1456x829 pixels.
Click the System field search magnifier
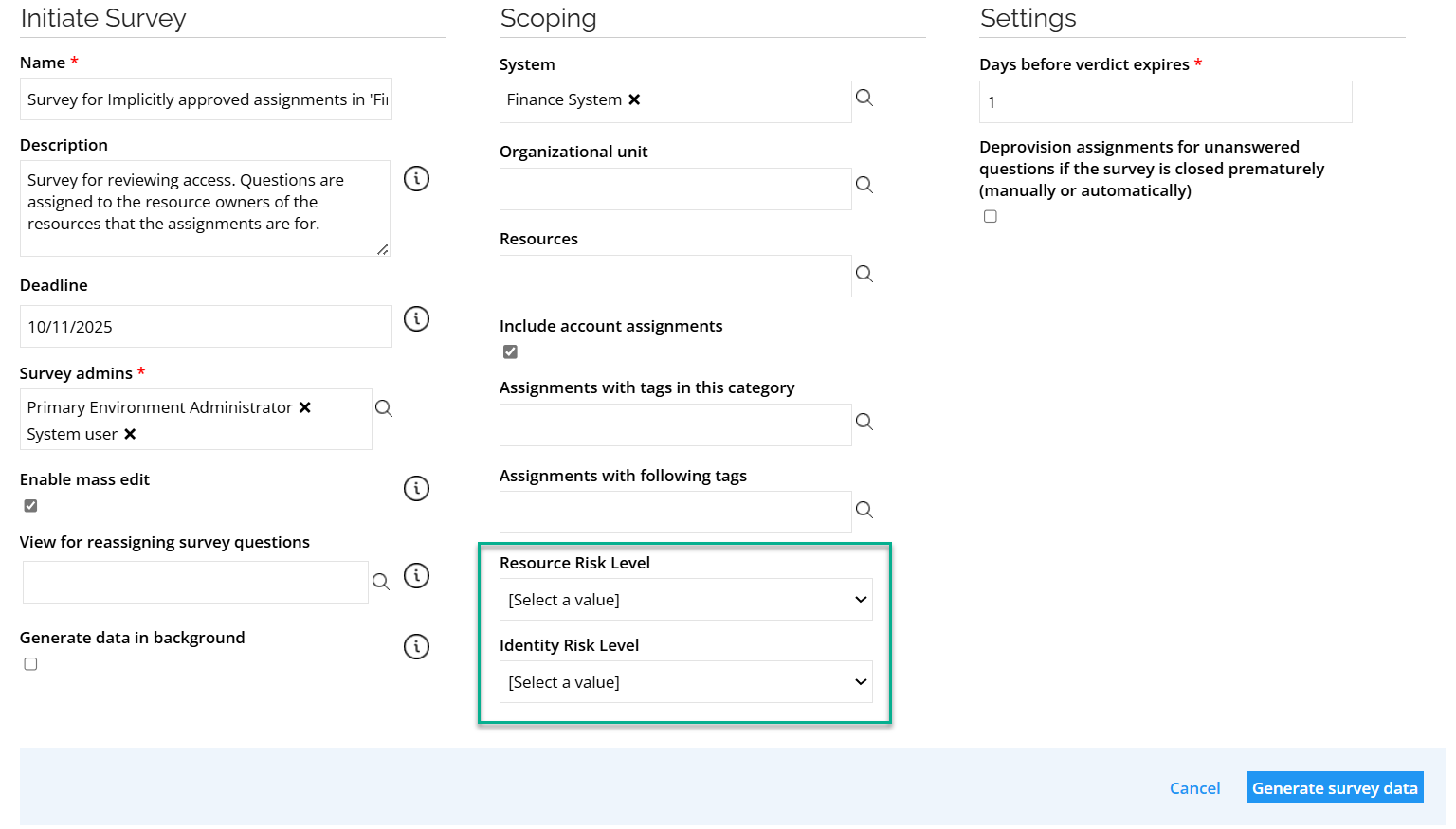click(x=864, y=98)
